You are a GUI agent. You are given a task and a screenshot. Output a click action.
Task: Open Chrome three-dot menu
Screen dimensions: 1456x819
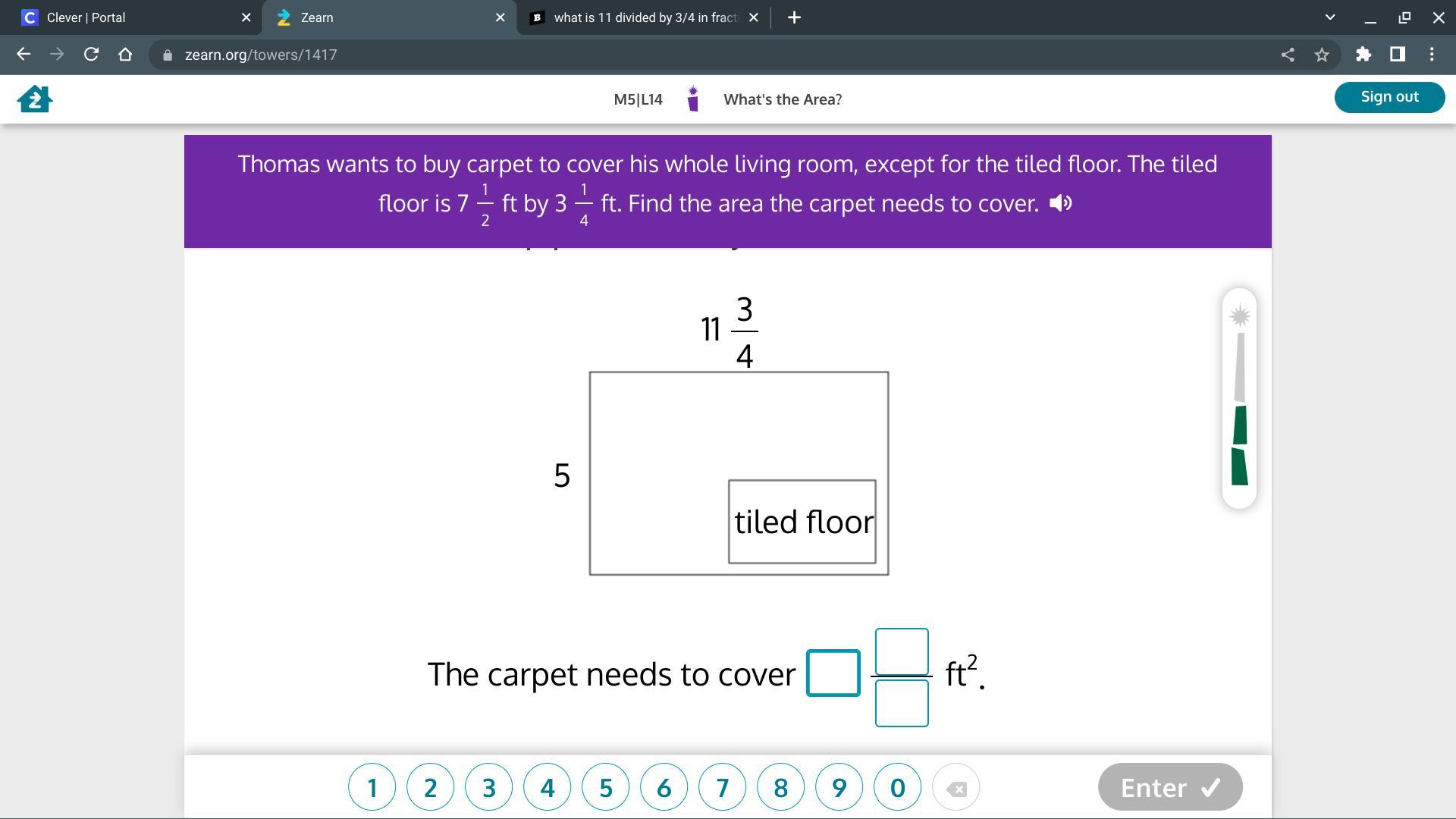click(x=1431, y=55)
